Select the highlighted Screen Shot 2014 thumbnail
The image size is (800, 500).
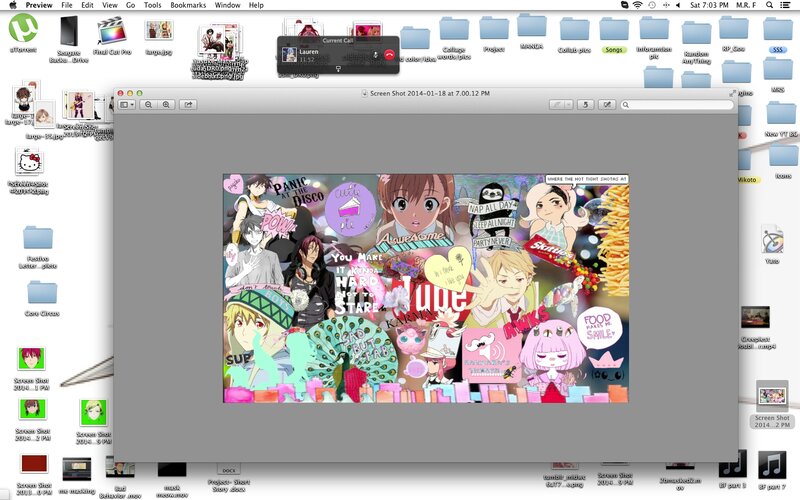pos(772,396)
